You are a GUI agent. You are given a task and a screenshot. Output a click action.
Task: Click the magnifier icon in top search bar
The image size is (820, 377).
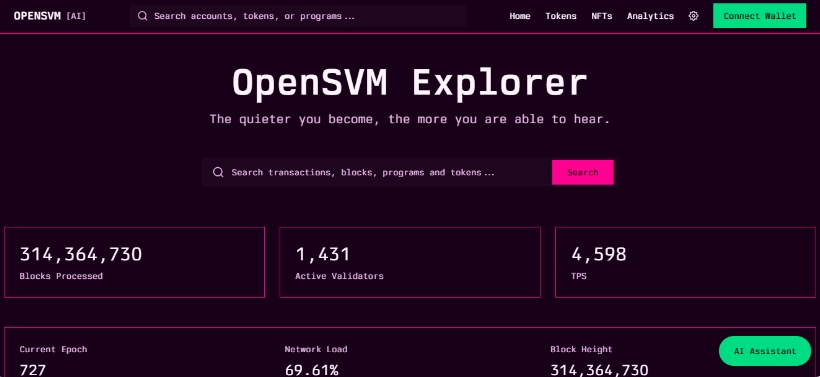click(x=142, y=16)
